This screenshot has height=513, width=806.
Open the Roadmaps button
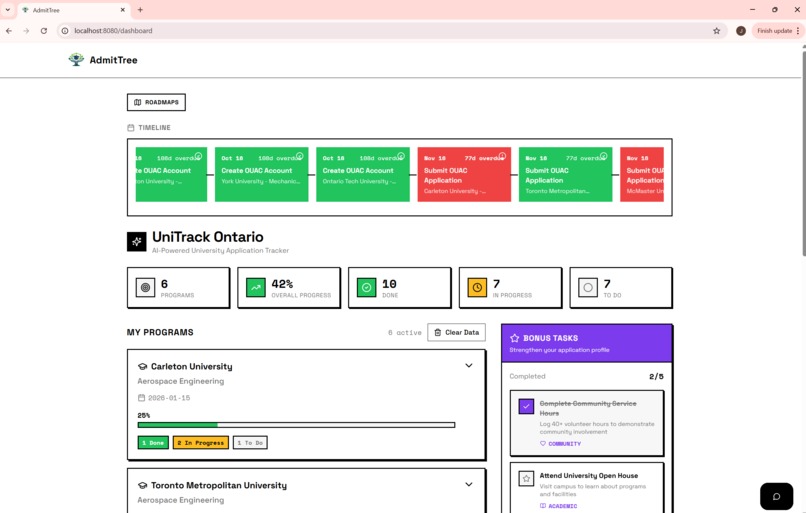tap(156, 102)
